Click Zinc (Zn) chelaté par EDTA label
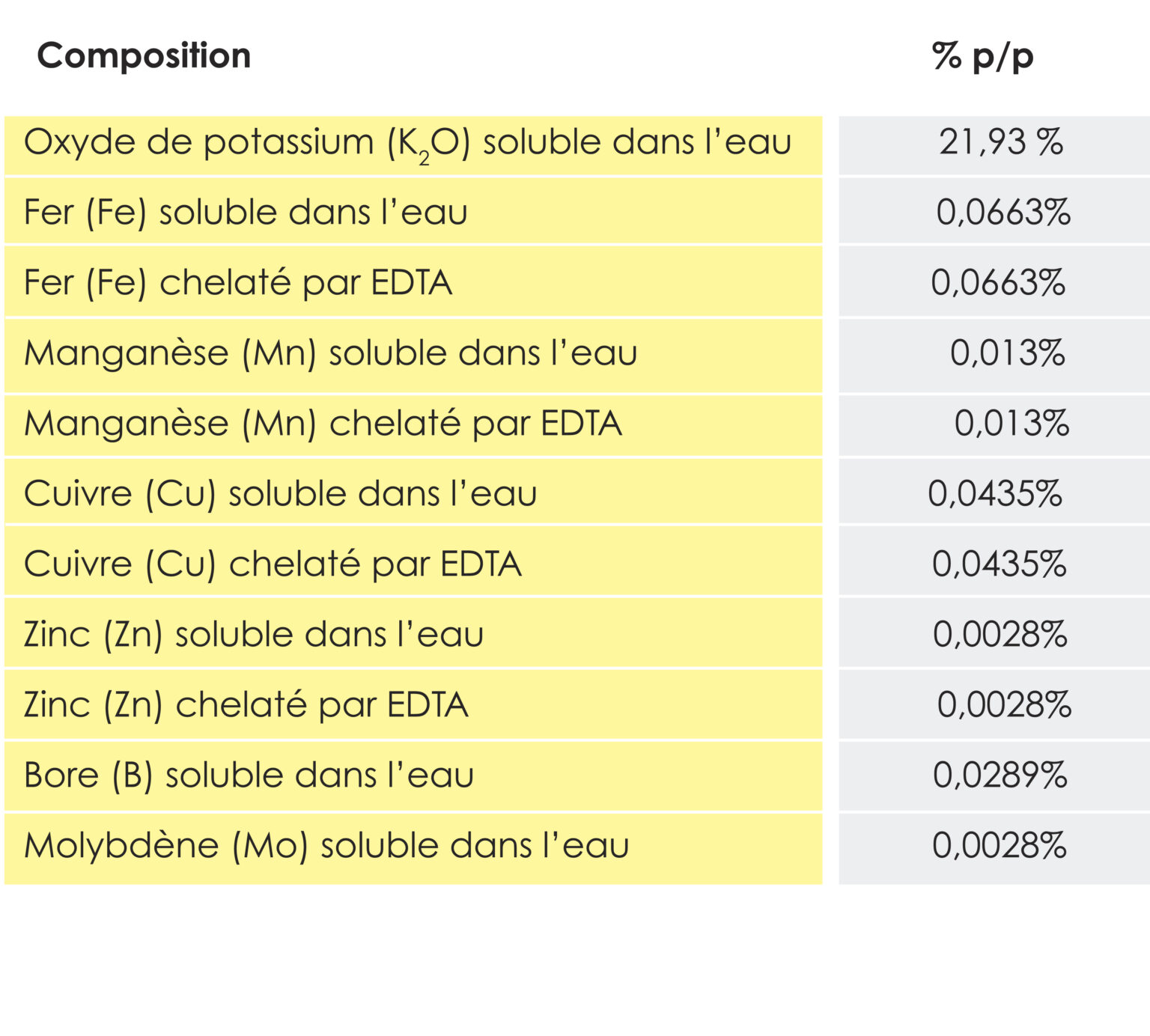 pyautogui.click(x=246, y=705)
